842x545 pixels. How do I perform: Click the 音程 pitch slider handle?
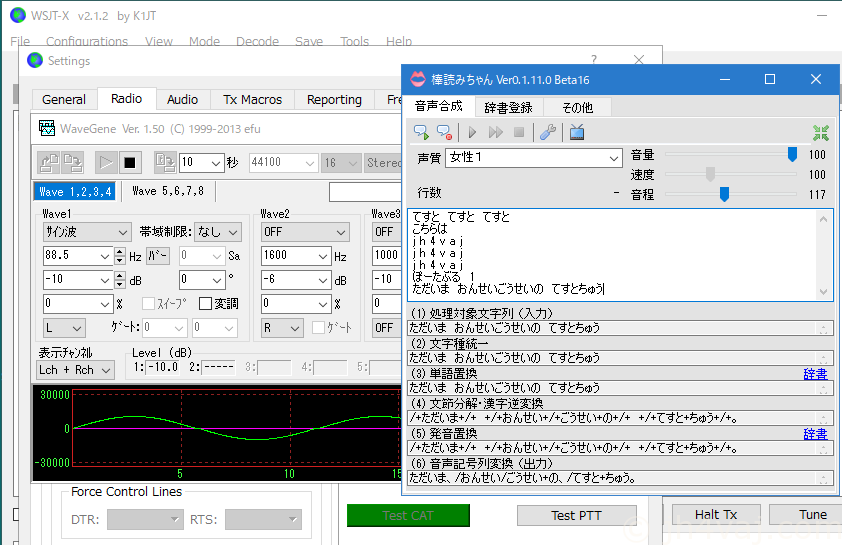724,194
